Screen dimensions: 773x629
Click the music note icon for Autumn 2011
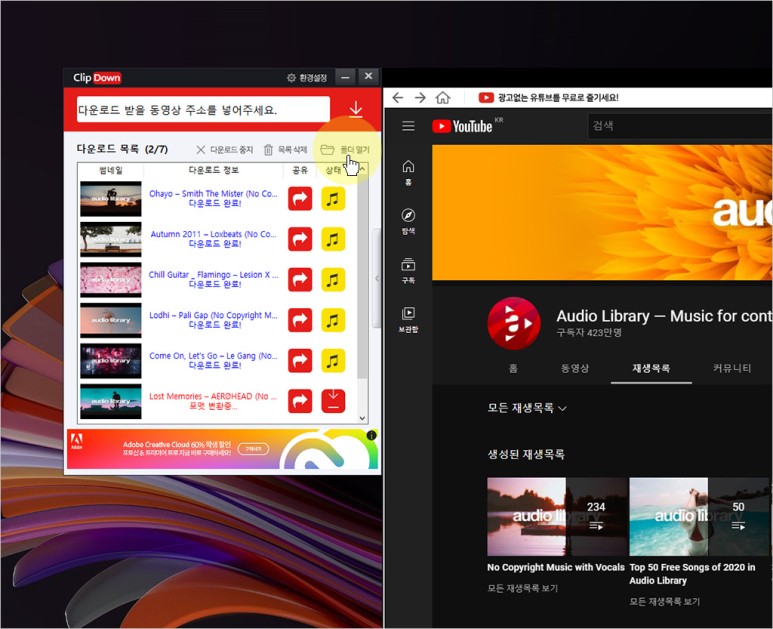click(x=333, y=239)
